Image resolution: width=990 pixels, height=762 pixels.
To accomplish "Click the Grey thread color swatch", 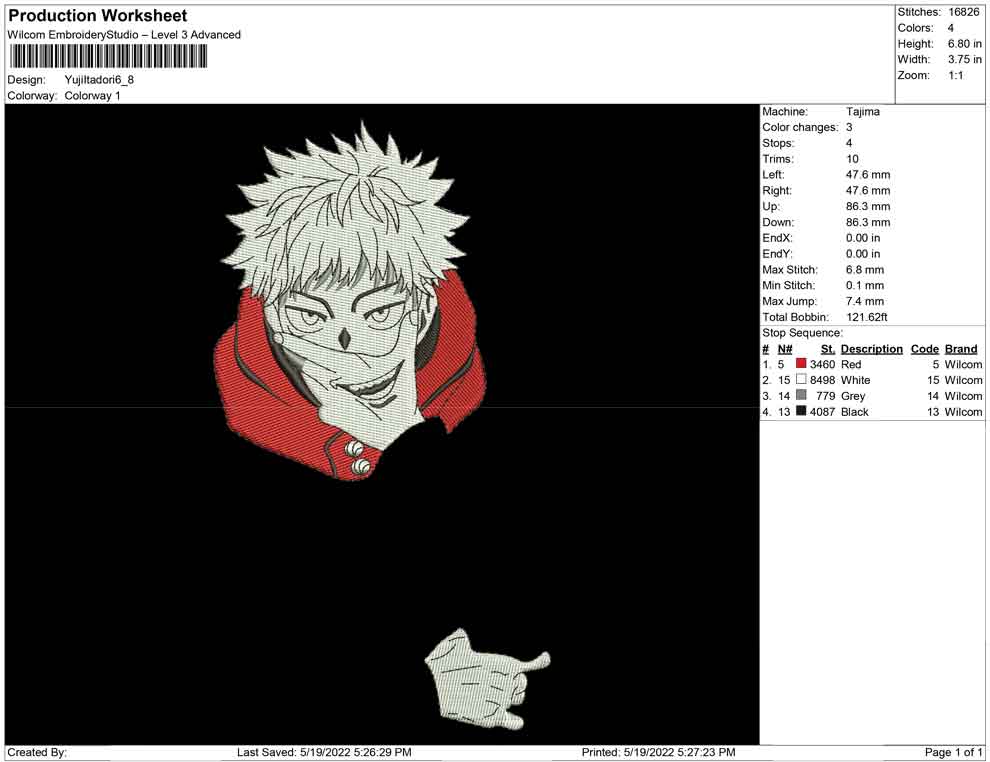I will 801,396.
